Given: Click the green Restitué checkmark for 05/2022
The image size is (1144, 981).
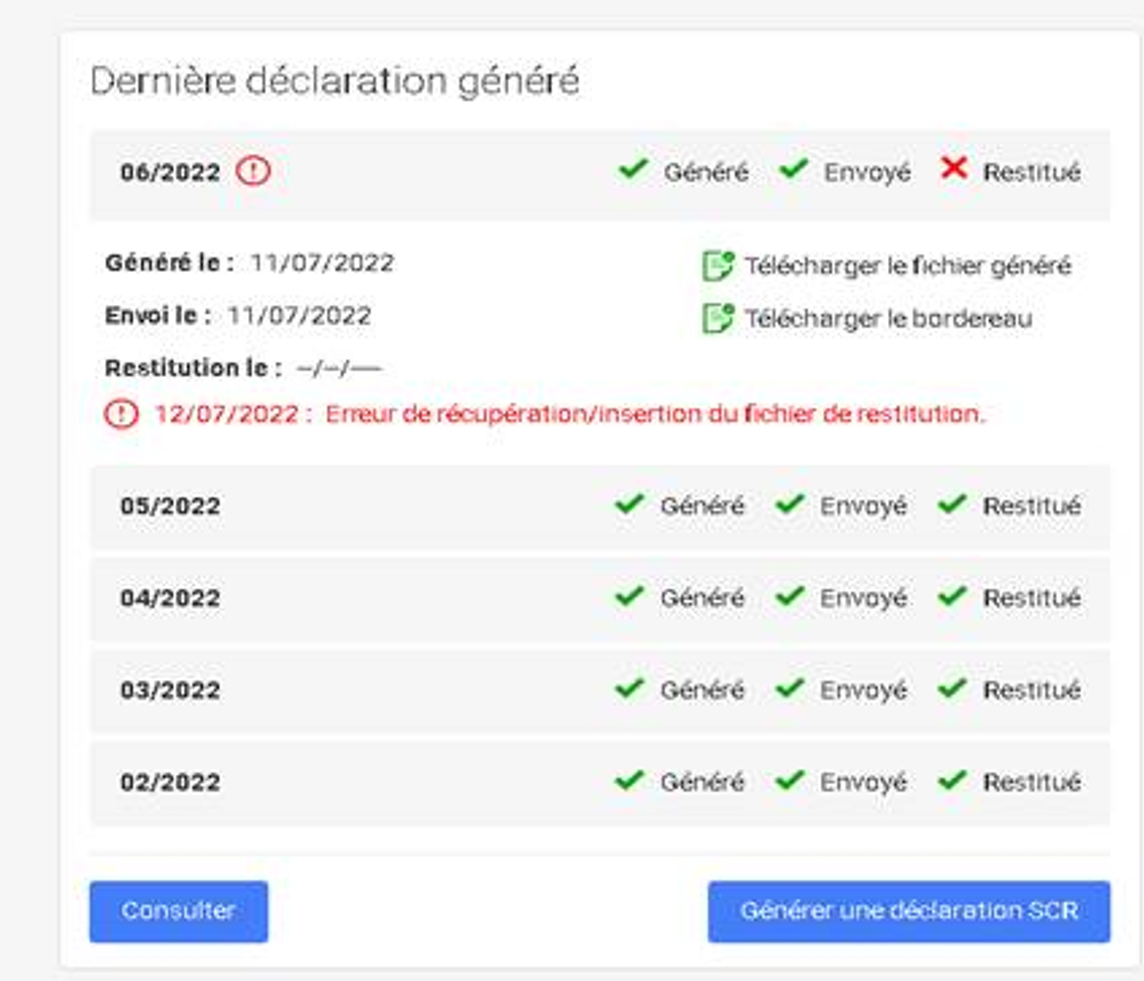Looking at the screenshot, I should coord(952,504).
